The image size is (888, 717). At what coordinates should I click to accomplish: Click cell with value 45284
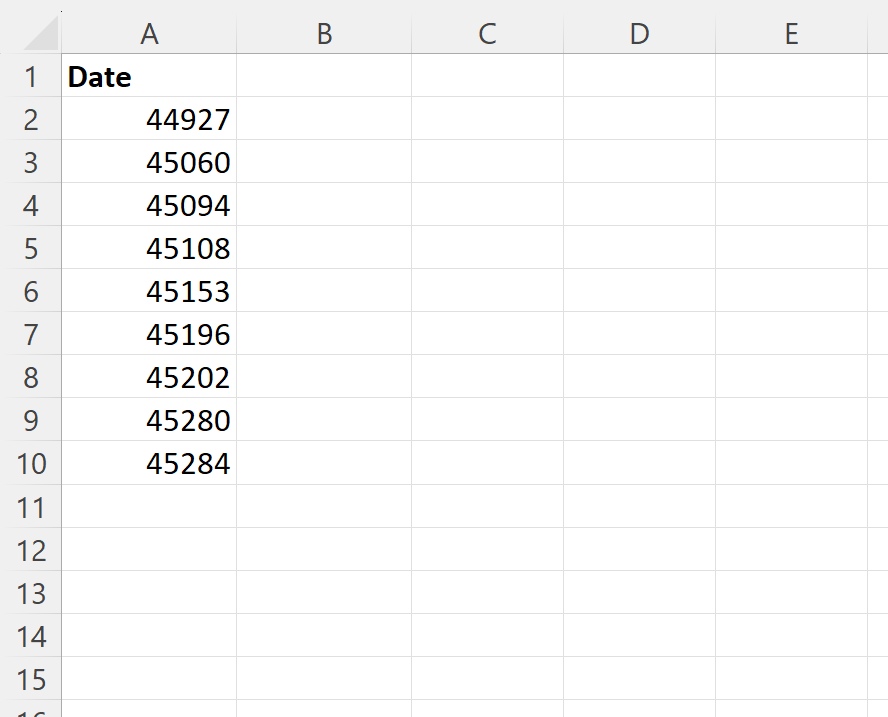tap(149, 464)
